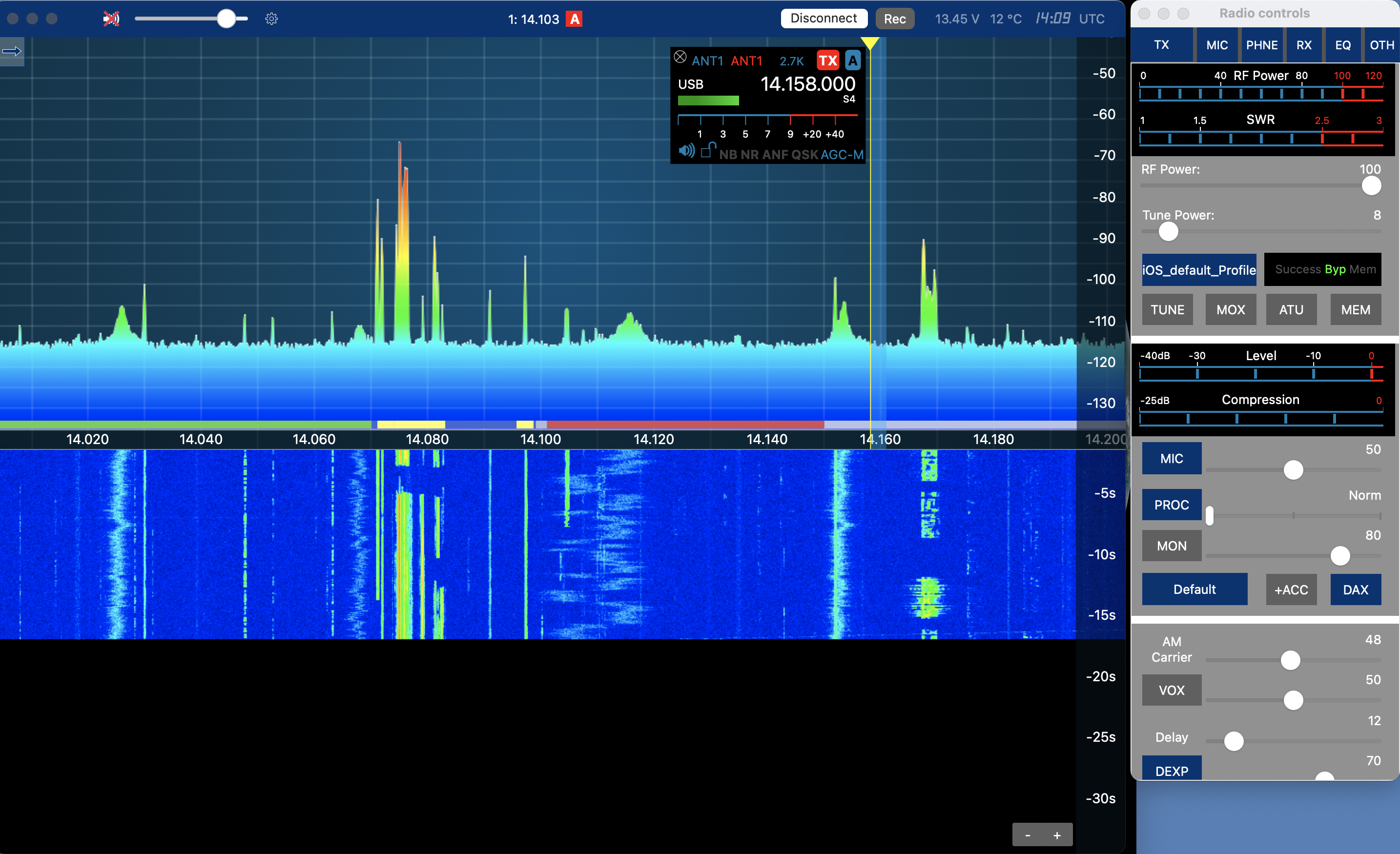1400x854 pixels.
Task: Adjust the MON level slider
Action: (x=1293, y=556)
